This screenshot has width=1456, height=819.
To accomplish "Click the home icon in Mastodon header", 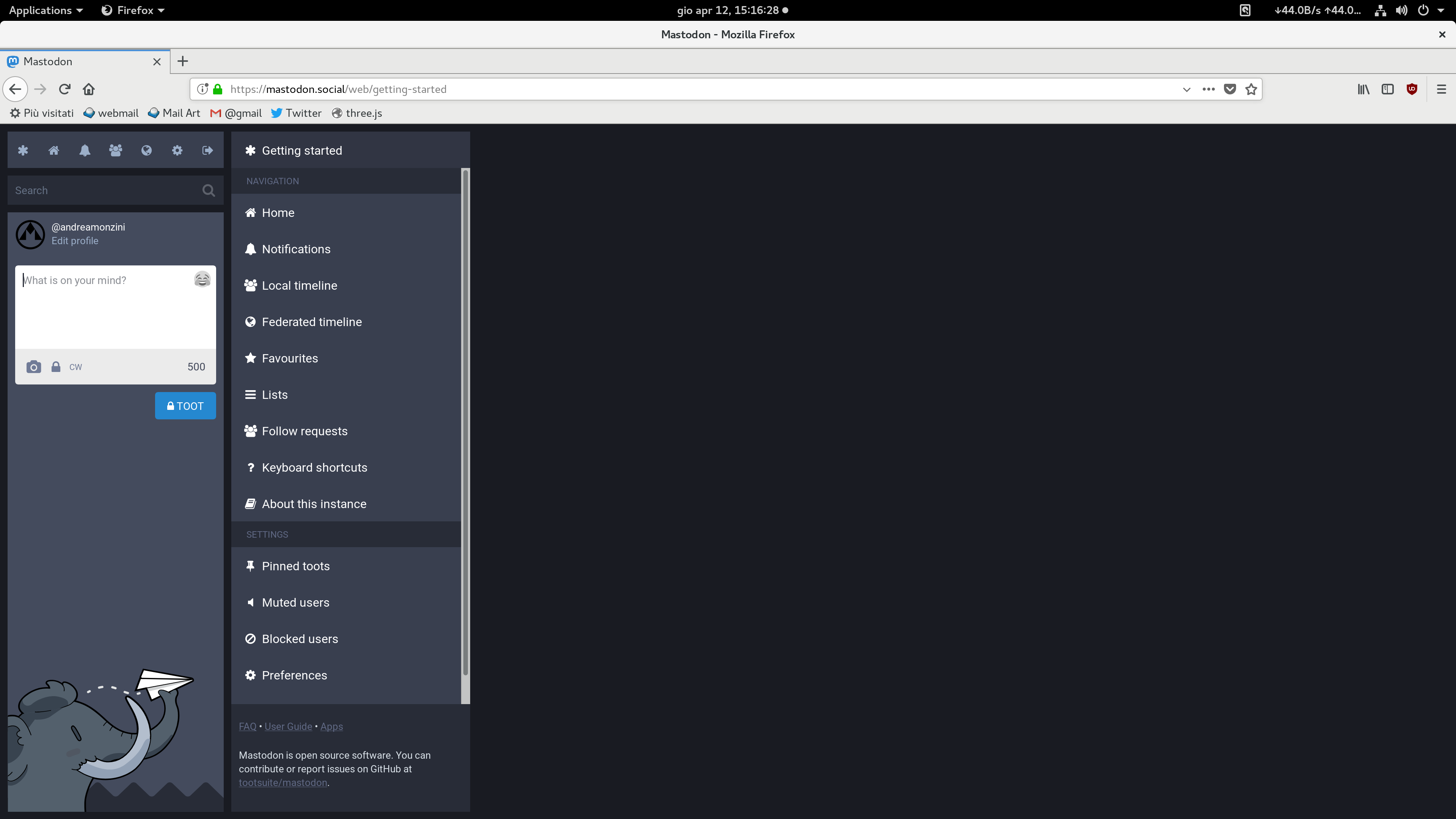I will pos(54,151).
